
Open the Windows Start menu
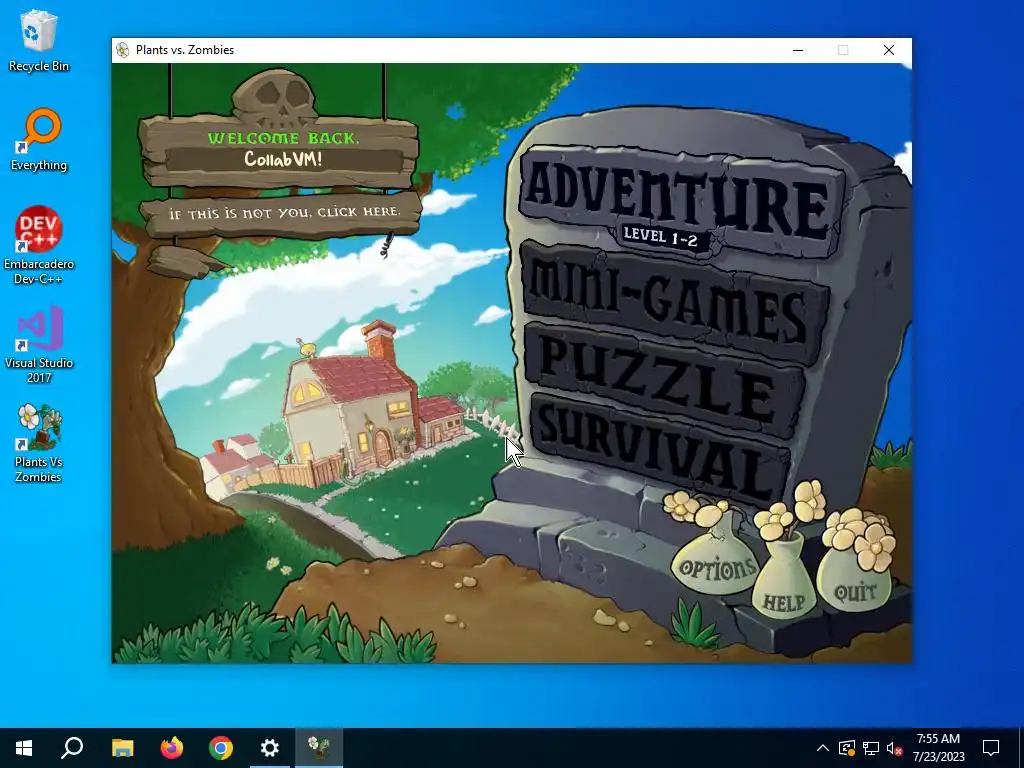24,748
